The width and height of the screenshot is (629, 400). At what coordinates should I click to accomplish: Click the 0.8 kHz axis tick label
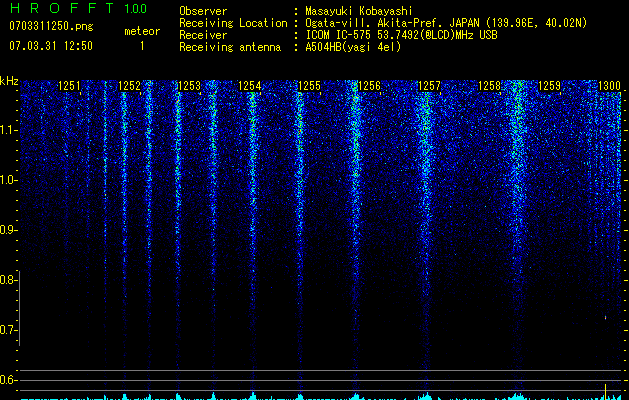(x=7, y=280)
